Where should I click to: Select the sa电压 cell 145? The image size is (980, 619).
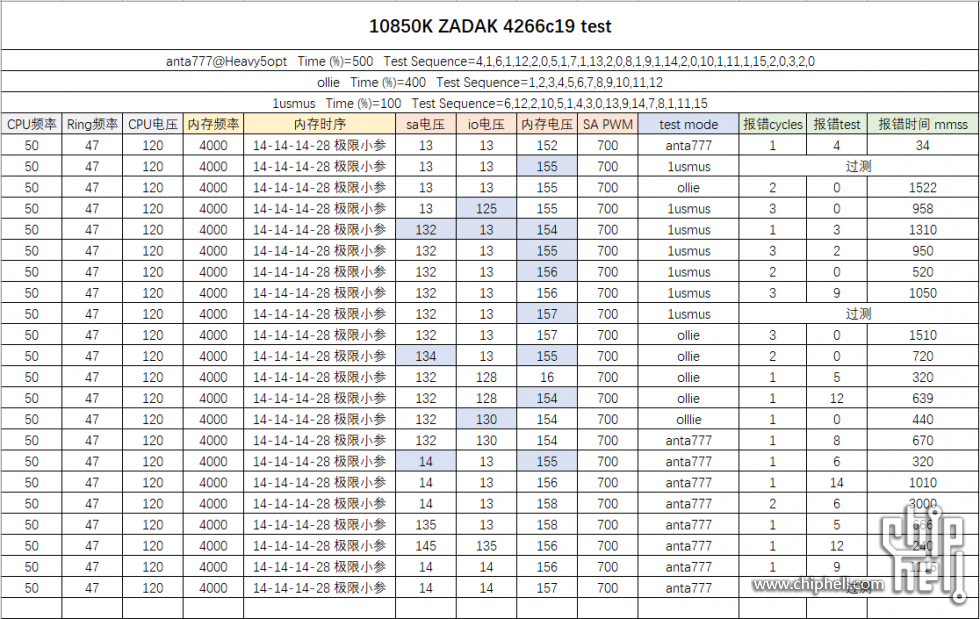pyautogui.click(x=426, y=546)
